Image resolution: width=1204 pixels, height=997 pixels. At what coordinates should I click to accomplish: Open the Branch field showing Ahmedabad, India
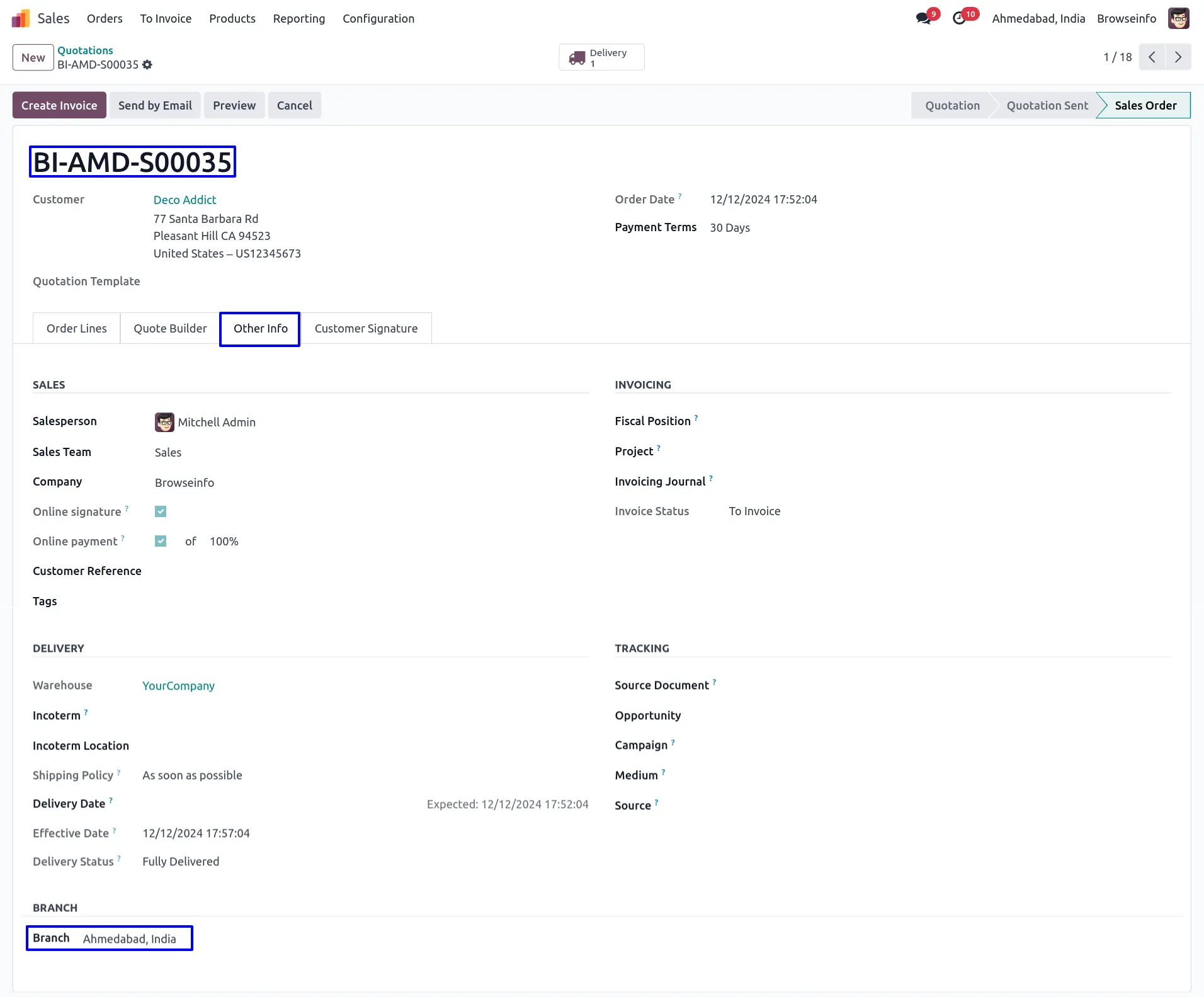130,938
